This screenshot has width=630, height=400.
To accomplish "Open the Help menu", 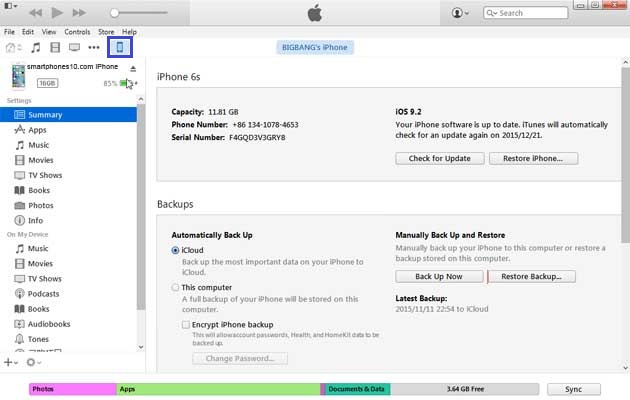I will [x=129, y=32].
